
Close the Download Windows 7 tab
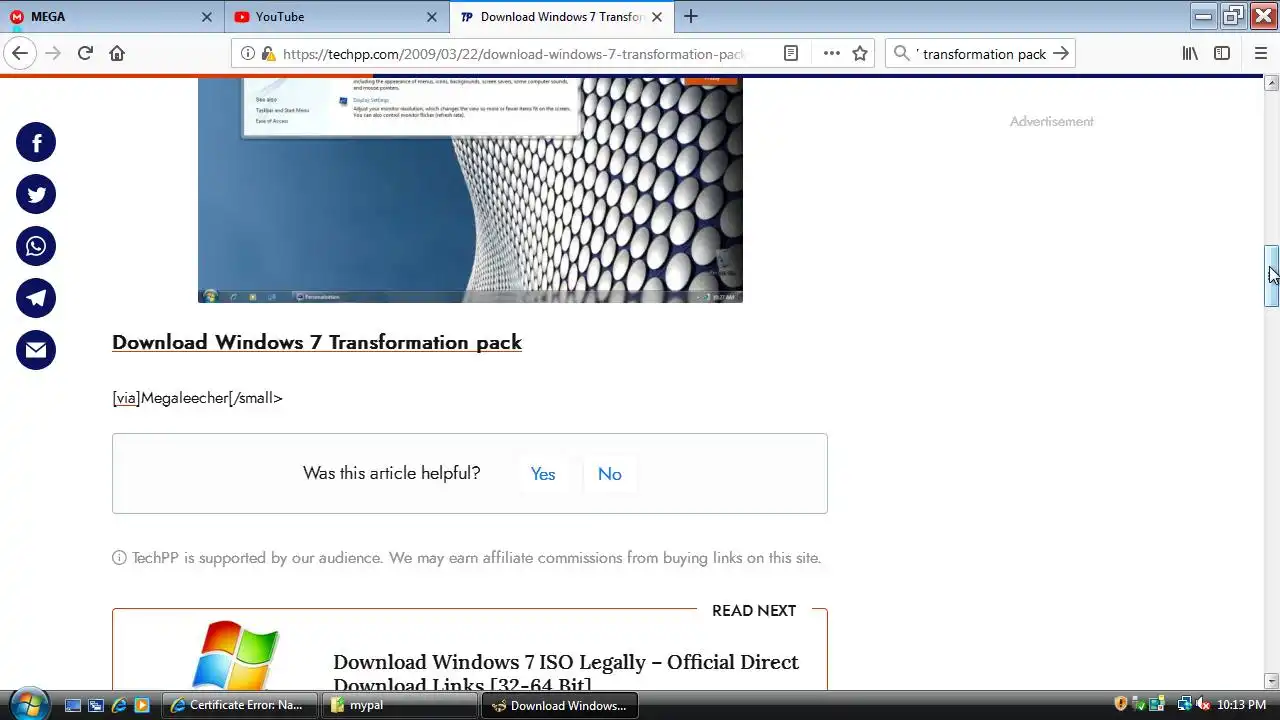(657, 17)
